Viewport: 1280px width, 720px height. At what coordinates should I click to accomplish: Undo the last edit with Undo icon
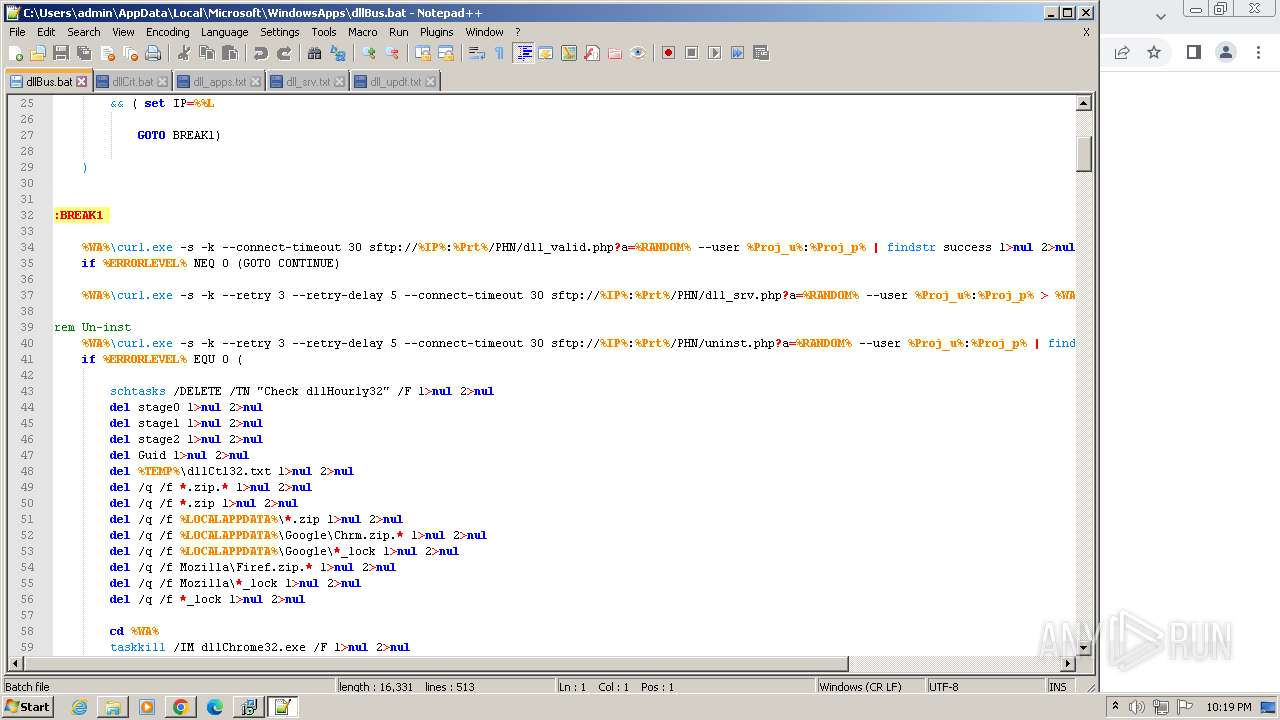tap(261, 53)
